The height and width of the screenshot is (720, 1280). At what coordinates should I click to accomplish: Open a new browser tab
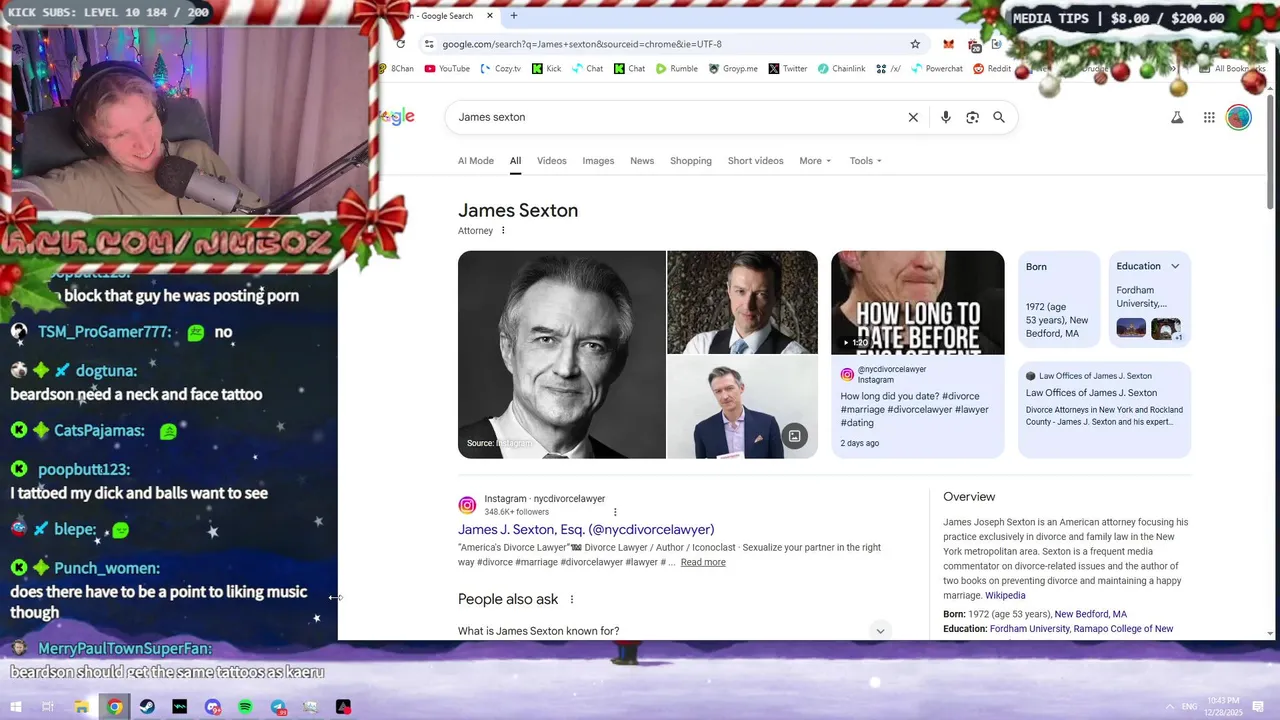[x=514, y=16]
